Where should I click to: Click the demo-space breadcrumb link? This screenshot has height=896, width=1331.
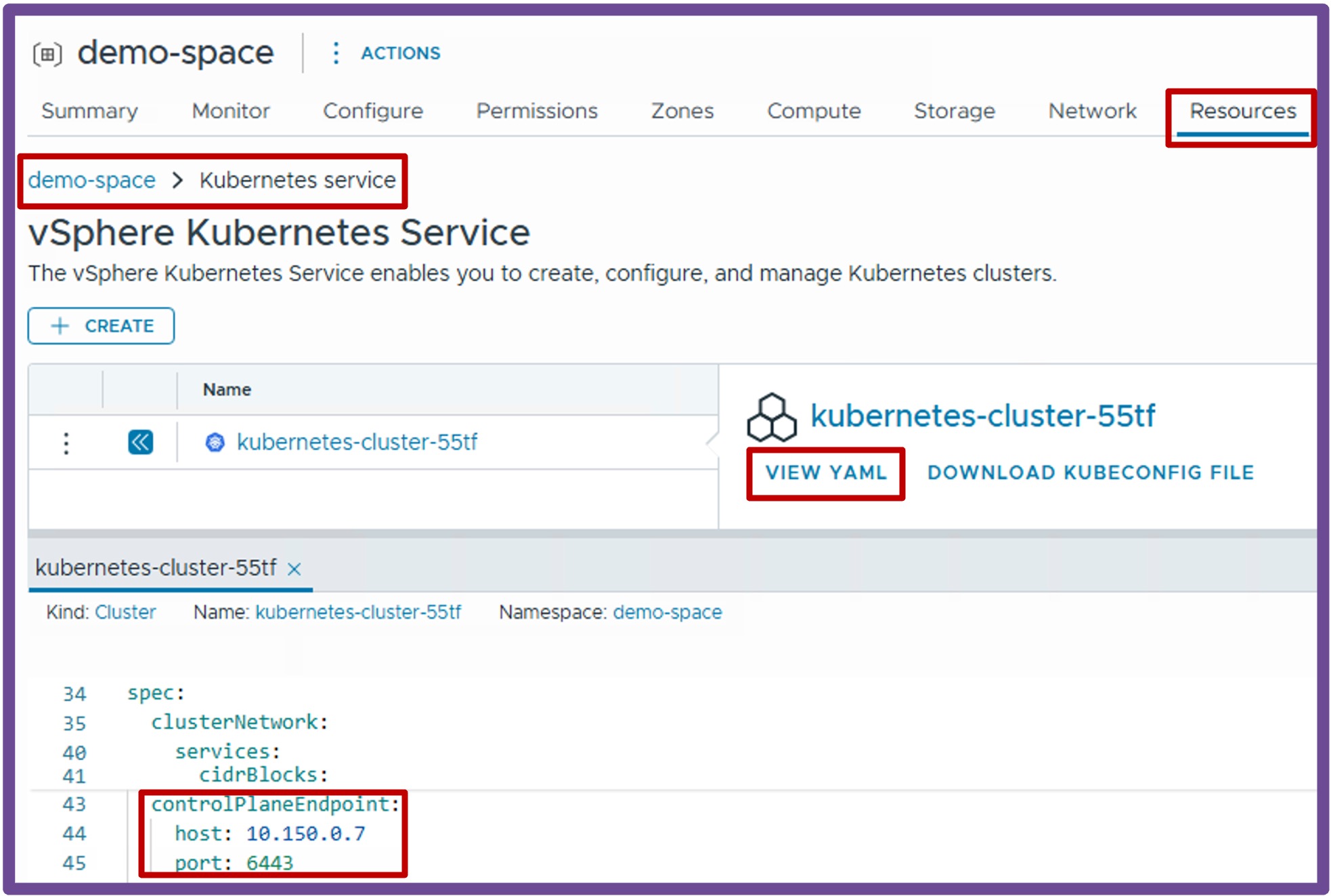click(92, 180)
